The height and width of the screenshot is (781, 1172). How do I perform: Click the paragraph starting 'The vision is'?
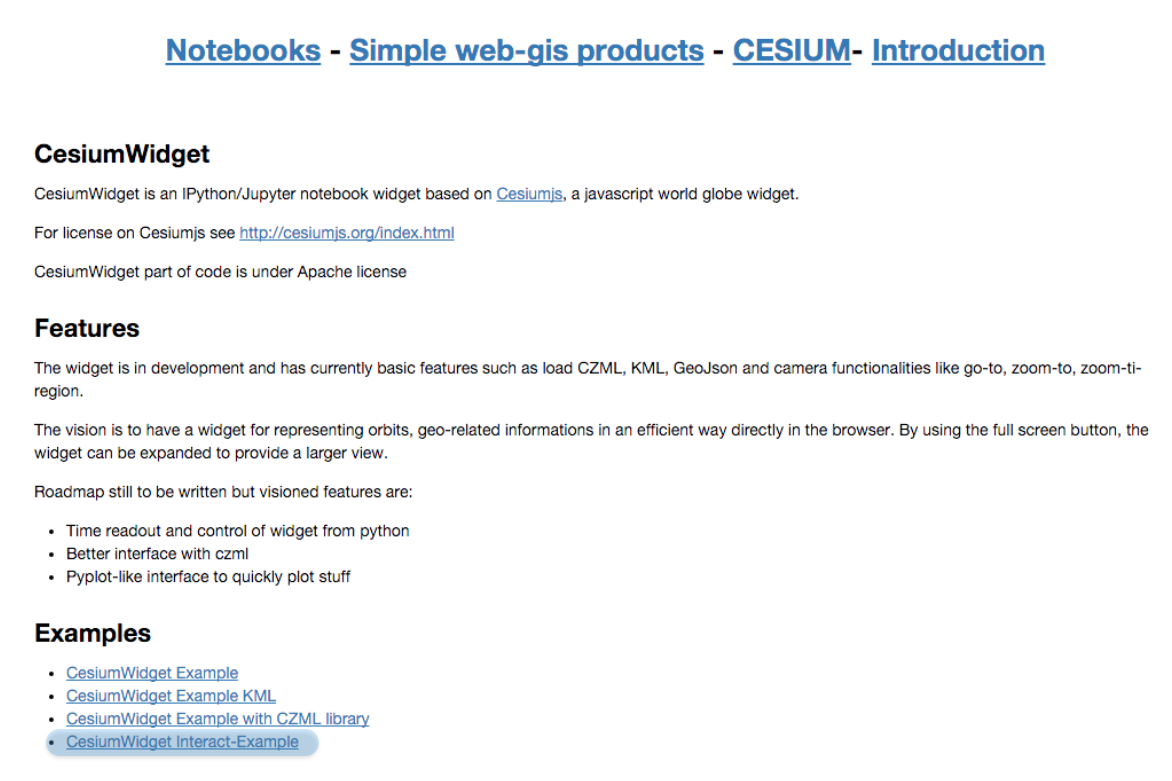click(x=591, y=442)
